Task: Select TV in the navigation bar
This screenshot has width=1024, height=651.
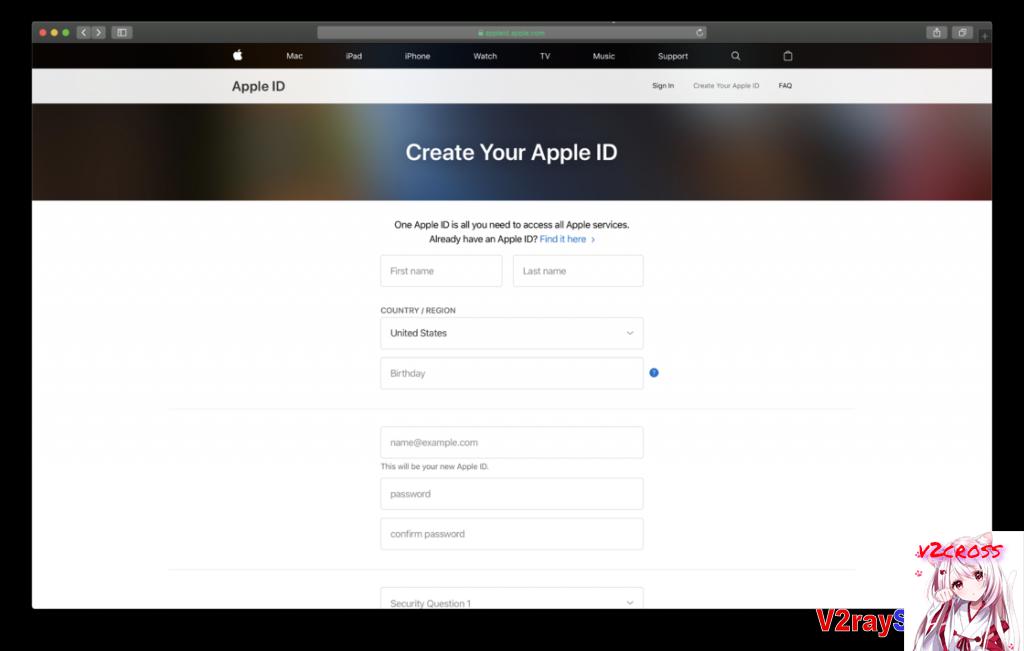Action: [x=545, y=56]
